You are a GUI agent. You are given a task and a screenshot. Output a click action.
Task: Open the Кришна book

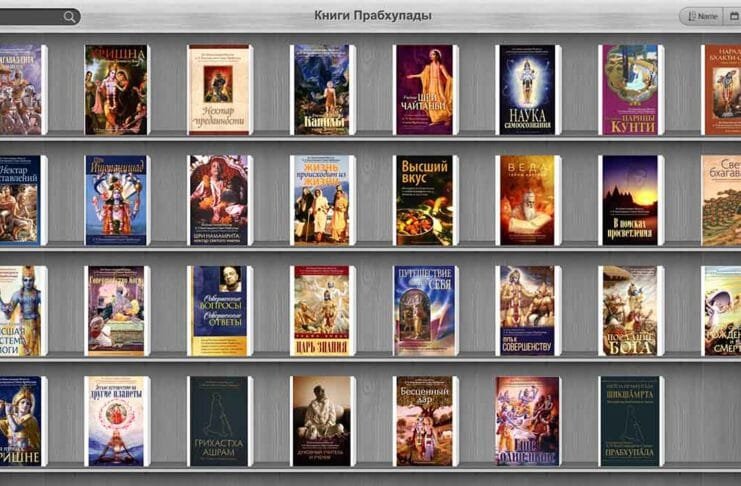click(x=117, y=90)
